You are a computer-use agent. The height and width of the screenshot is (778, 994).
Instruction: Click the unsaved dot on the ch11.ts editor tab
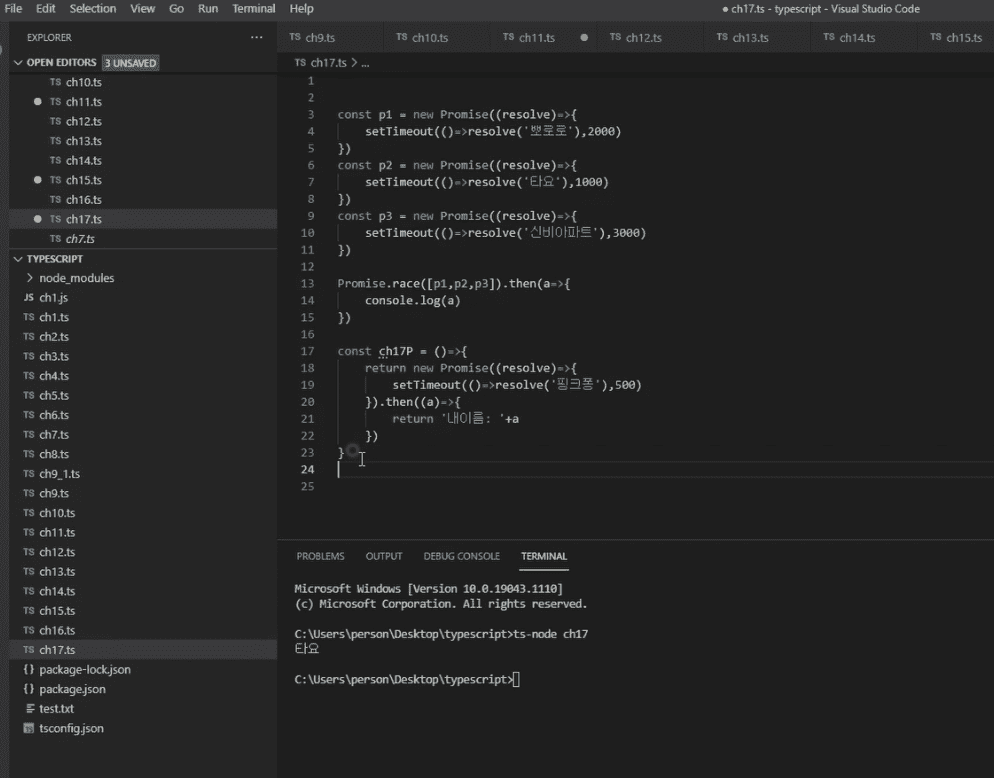pos(584,37)
